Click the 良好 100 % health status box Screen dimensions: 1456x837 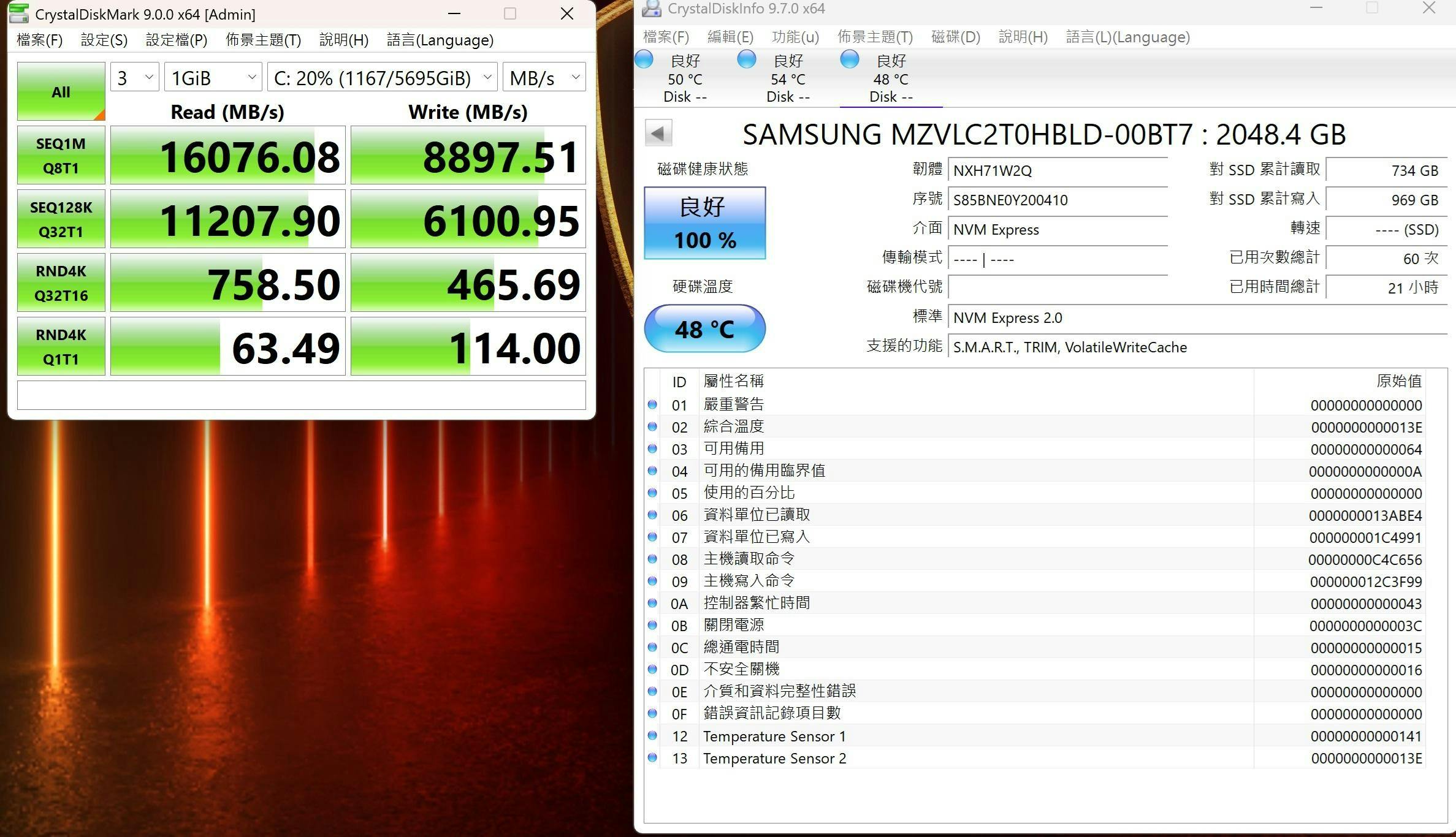coord(705,223)
